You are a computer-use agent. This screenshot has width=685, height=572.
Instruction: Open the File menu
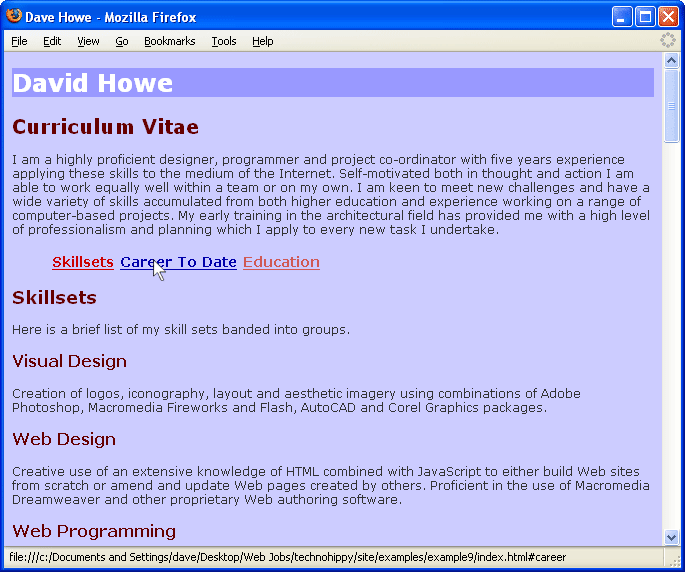tap(19, 41)
